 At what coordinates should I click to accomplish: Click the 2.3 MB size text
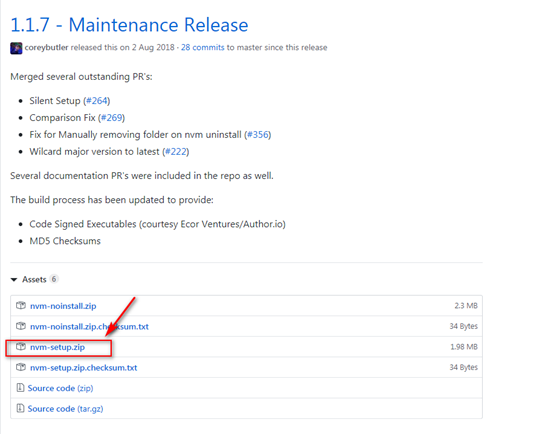tap(466, 306)
